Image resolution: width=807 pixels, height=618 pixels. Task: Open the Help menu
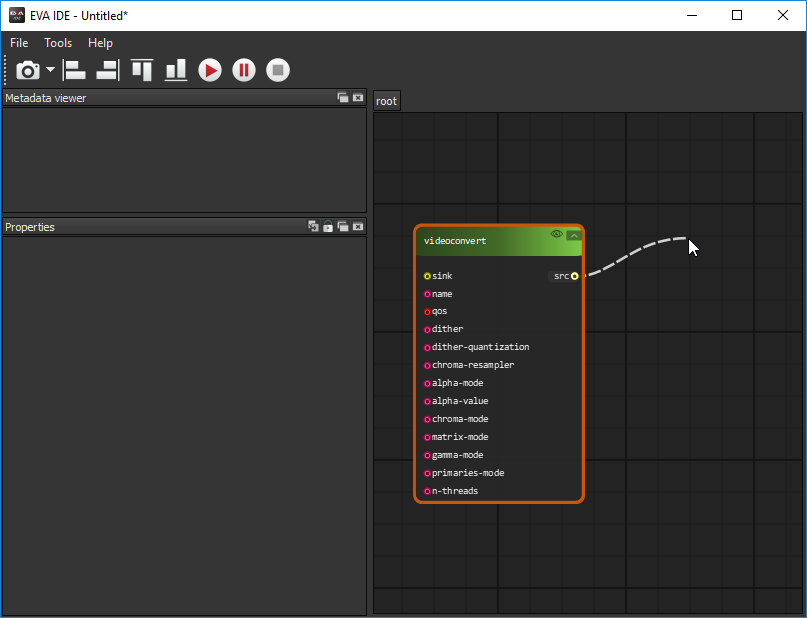100,43
